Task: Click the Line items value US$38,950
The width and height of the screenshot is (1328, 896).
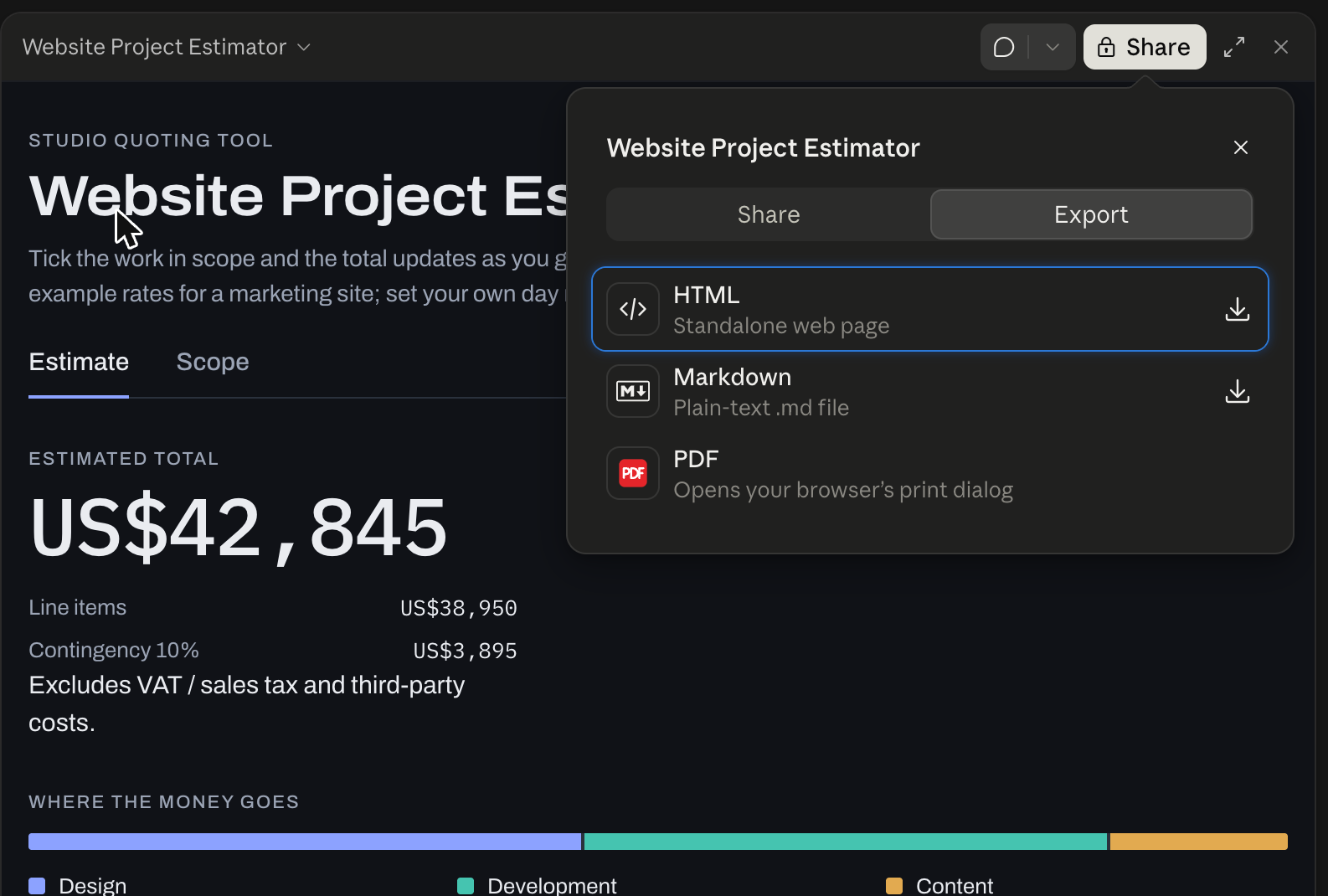Action: tap(459, 608)
